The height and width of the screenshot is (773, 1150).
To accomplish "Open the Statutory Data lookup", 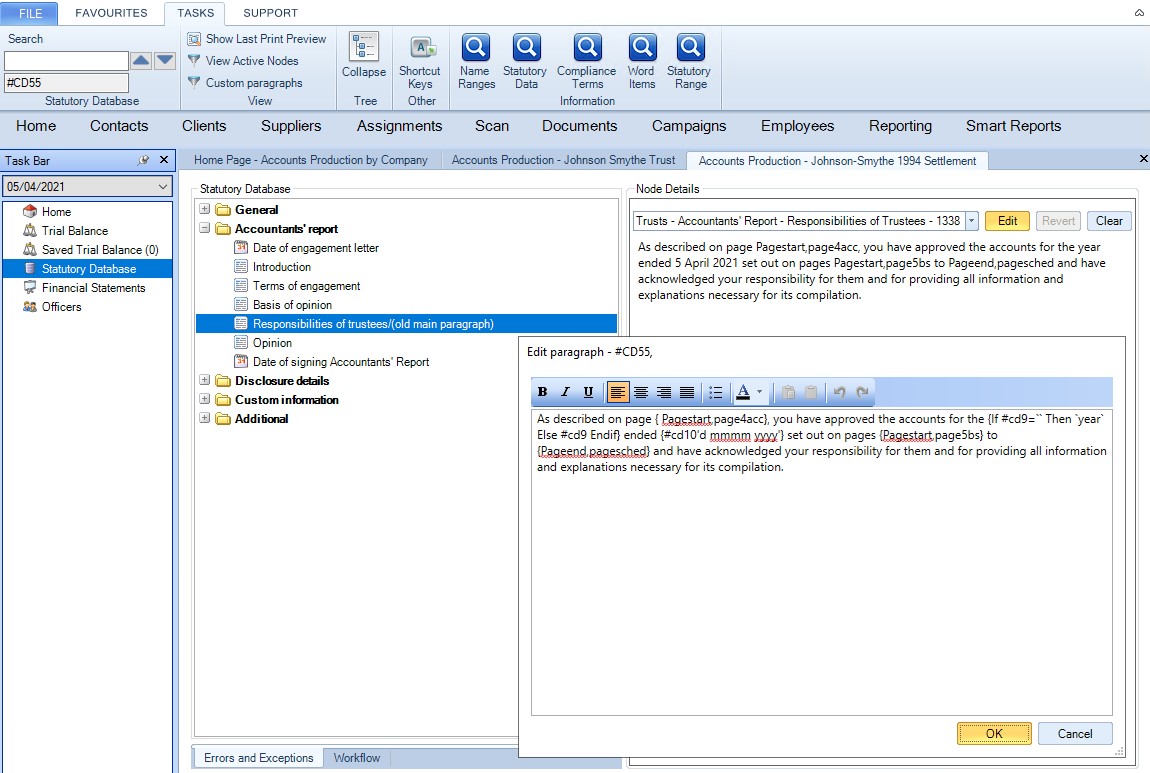I will [x=525, y=62].
